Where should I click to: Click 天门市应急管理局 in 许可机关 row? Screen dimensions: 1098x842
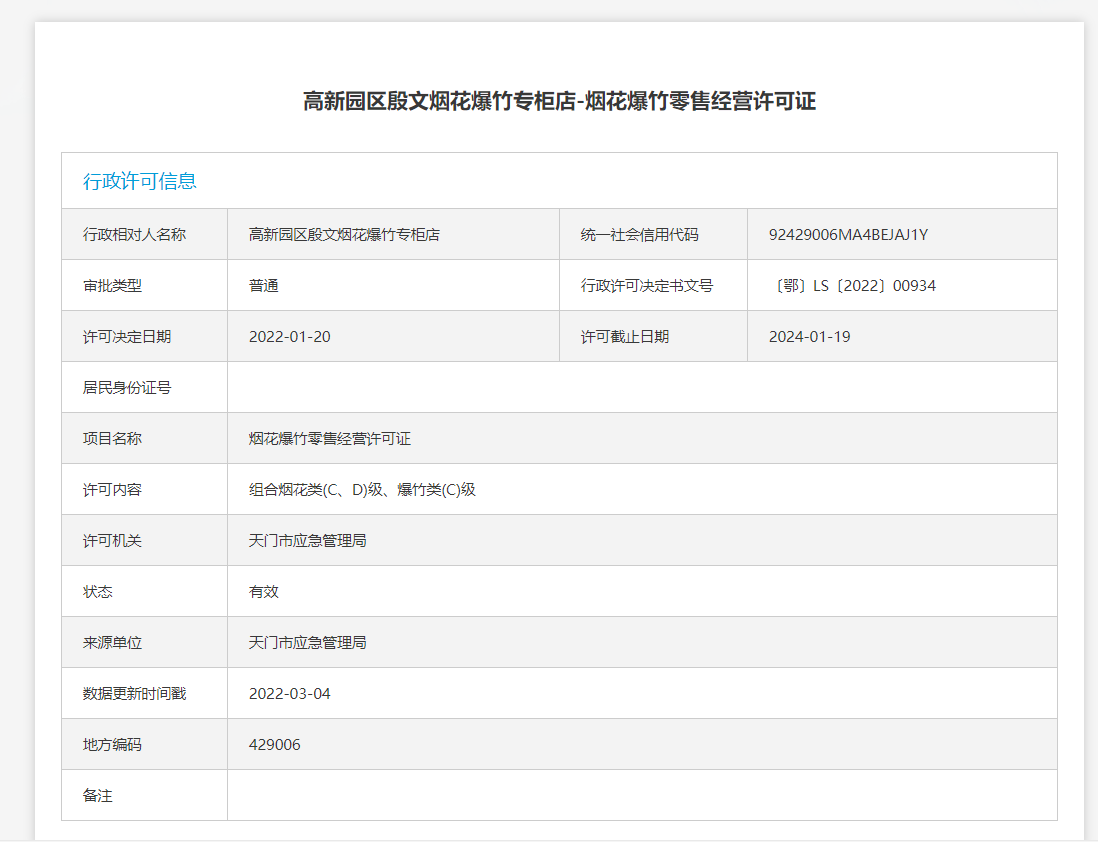coord(307,541)
